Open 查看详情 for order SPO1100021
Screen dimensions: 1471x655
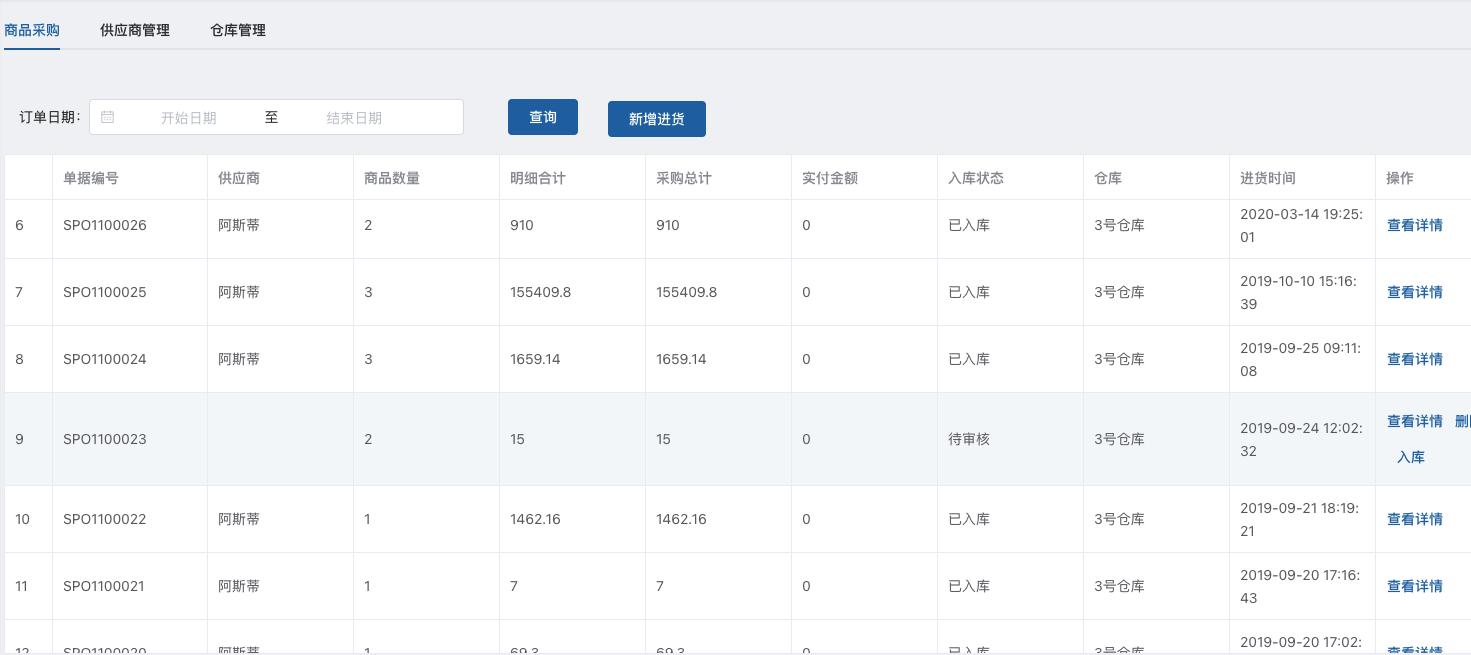1415,586
